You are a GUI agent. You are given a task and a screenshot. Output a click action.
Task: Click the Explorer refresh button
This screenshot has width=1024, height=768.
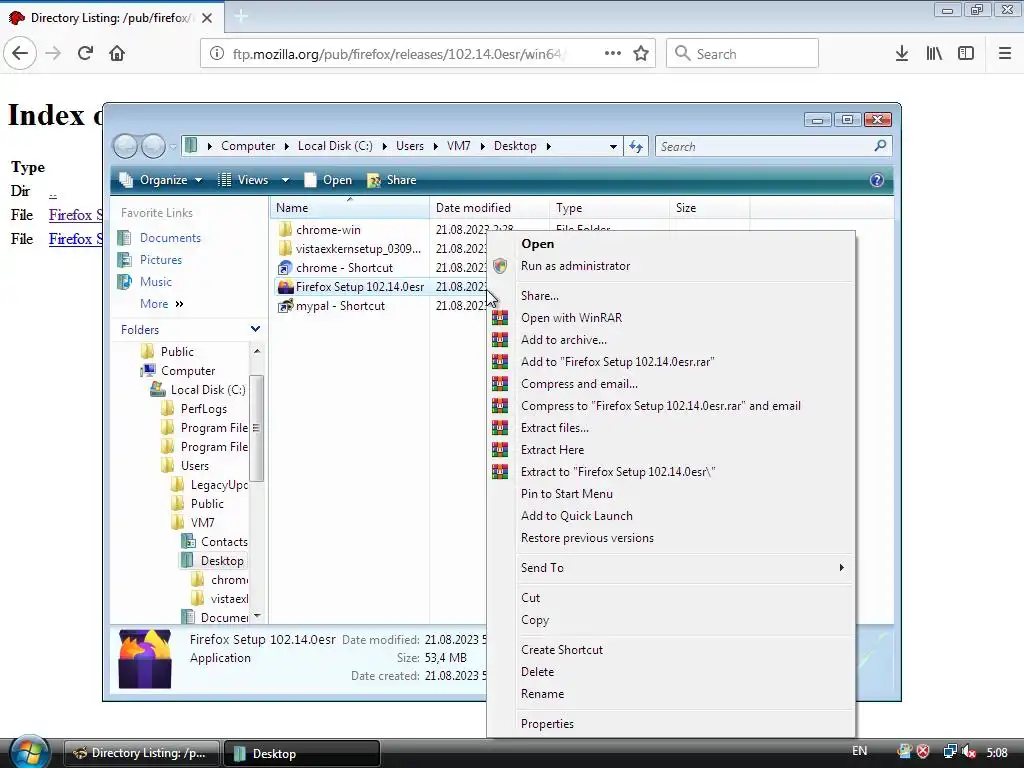tap(636, 146)
